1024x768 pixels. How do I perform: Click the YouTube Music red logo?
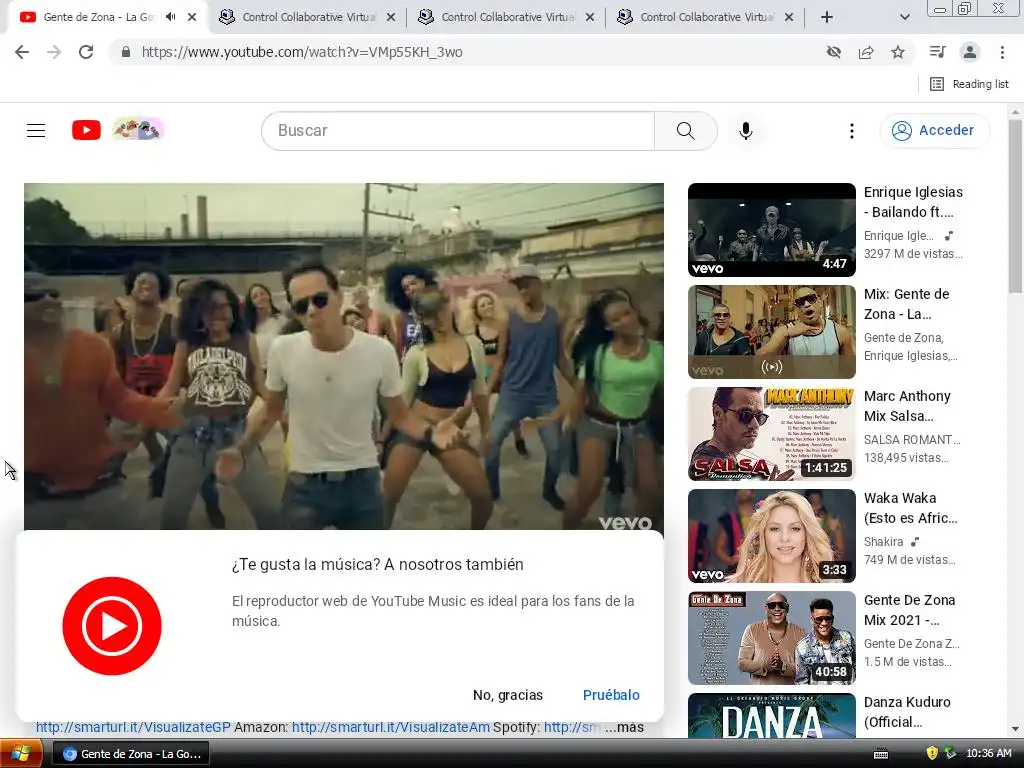[112, 626]
